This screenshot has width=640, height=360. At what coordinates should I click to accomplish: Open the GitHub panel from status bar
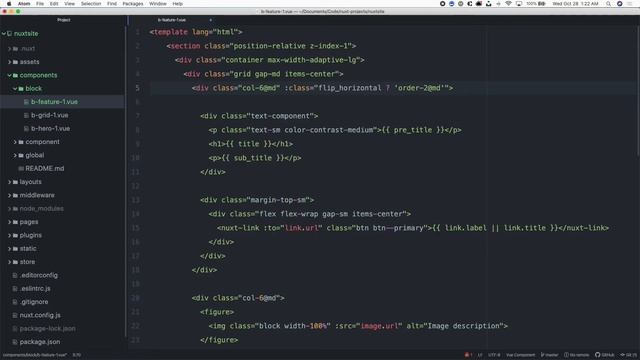pos(604,355)
